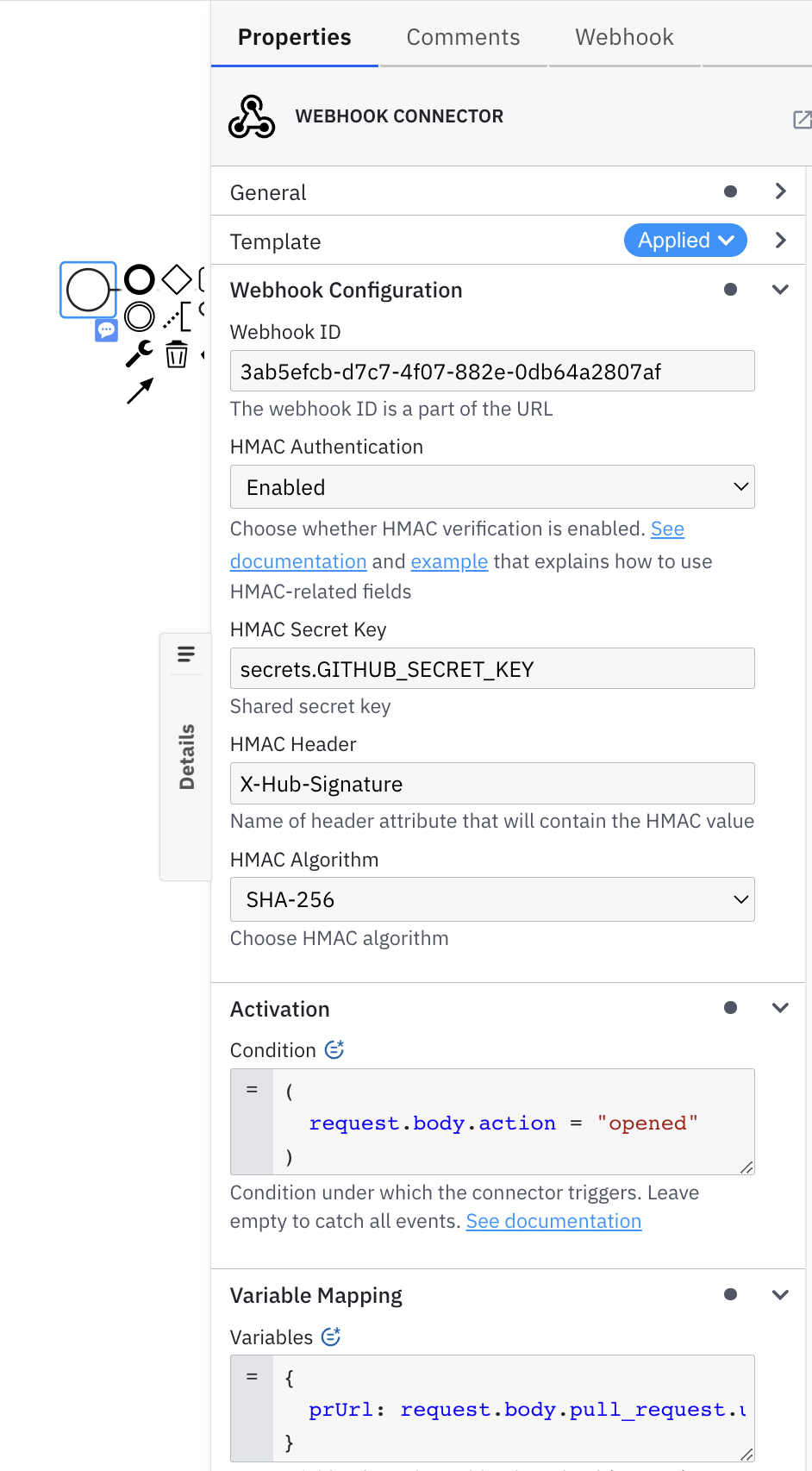The height and width of the screenshot is (1471, 812).
Task: Switch to the Comments tab
Action: pyautogui.click(x=463, y=36)
